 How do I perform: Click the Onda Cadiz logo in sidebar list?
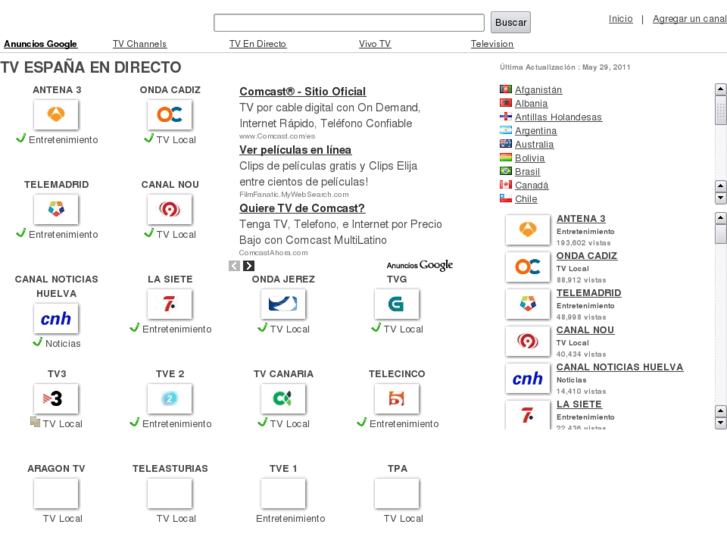tap(528, 267)
